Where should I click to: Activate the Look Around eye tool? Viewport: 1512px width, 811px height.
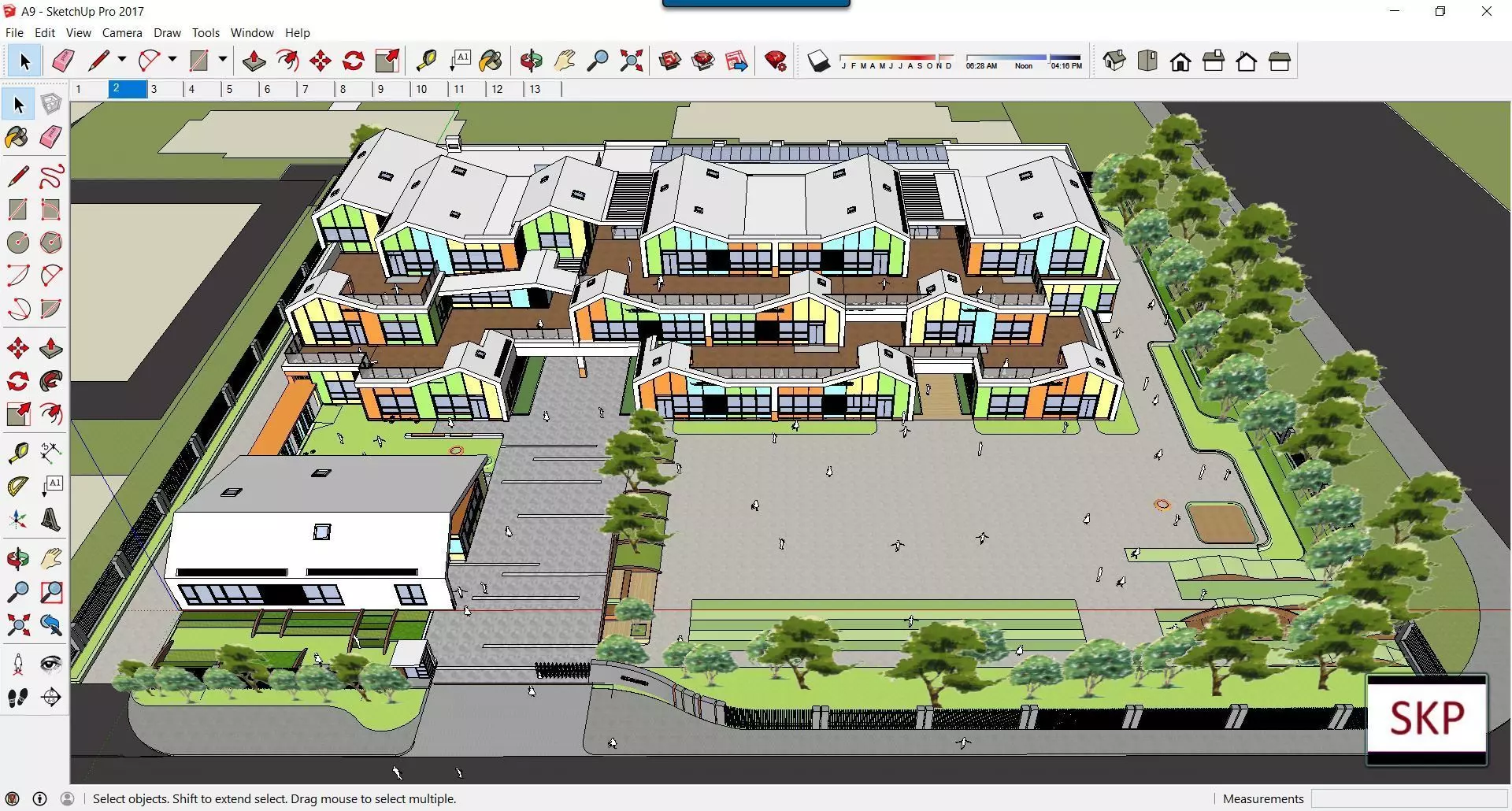(x=51, y=665)
